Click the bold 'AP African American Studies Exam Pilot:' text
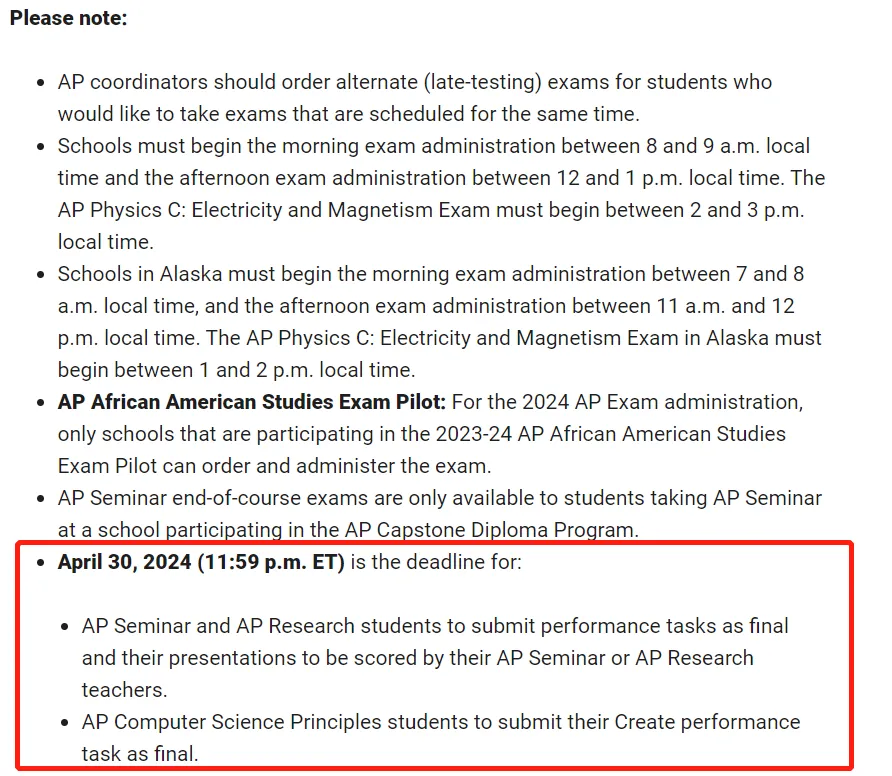Image resolution: width=892 pixels, height=776 pixels. pyautogui.click(x=251, y=402)
